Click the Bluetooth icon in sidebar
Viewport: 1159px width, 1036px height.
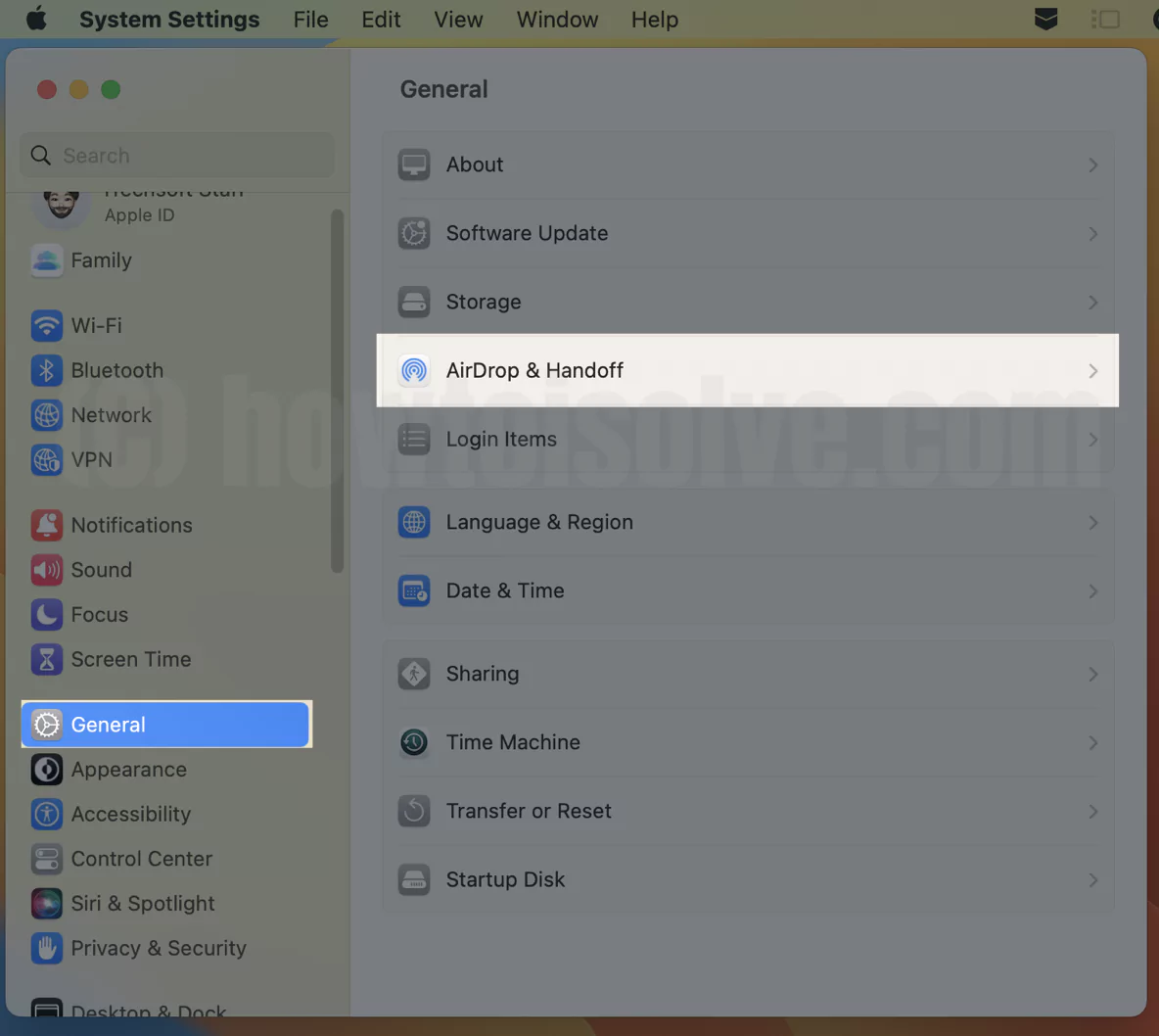tap(47, 370)
